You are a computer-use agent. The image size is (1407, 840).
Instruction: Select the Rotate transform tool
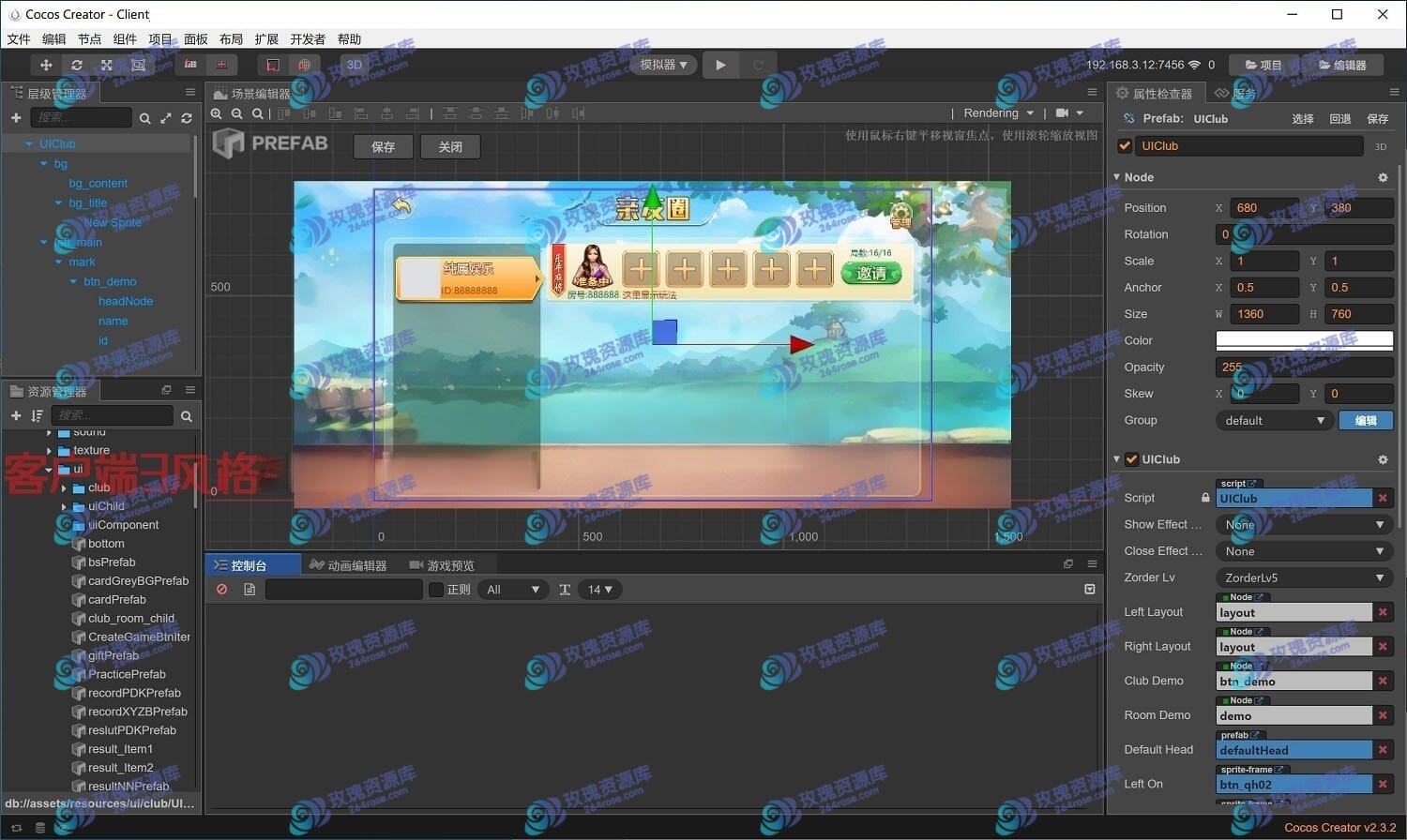click(76, 65)
